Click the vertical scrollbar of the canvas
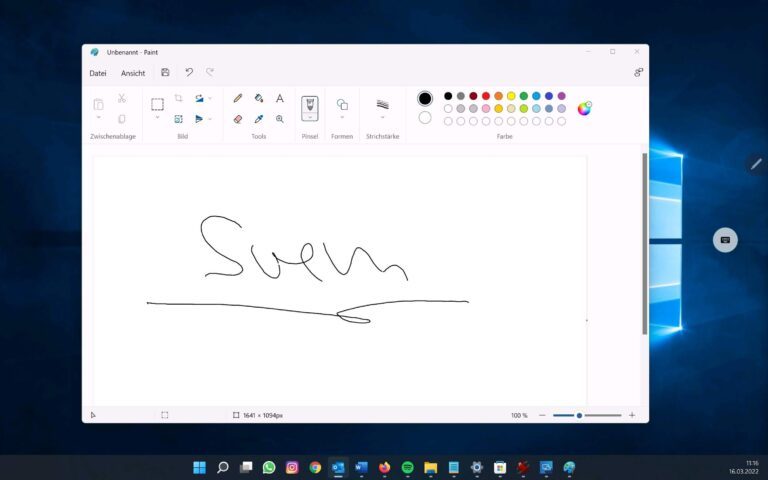This screenshot has height=480, width=768. [x=645, y=244]
